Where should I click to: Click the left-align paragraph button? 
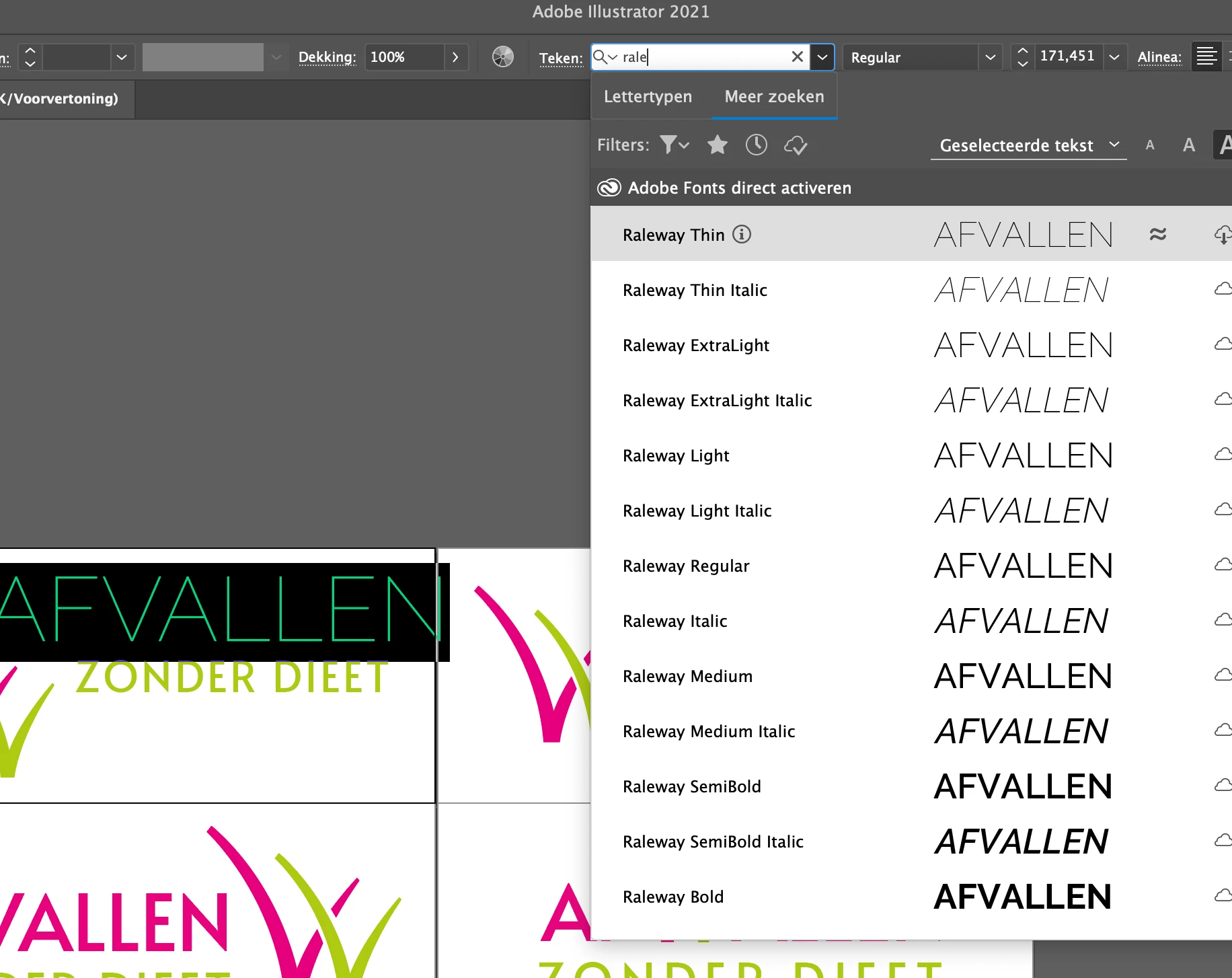click(x=1206, y=57)
